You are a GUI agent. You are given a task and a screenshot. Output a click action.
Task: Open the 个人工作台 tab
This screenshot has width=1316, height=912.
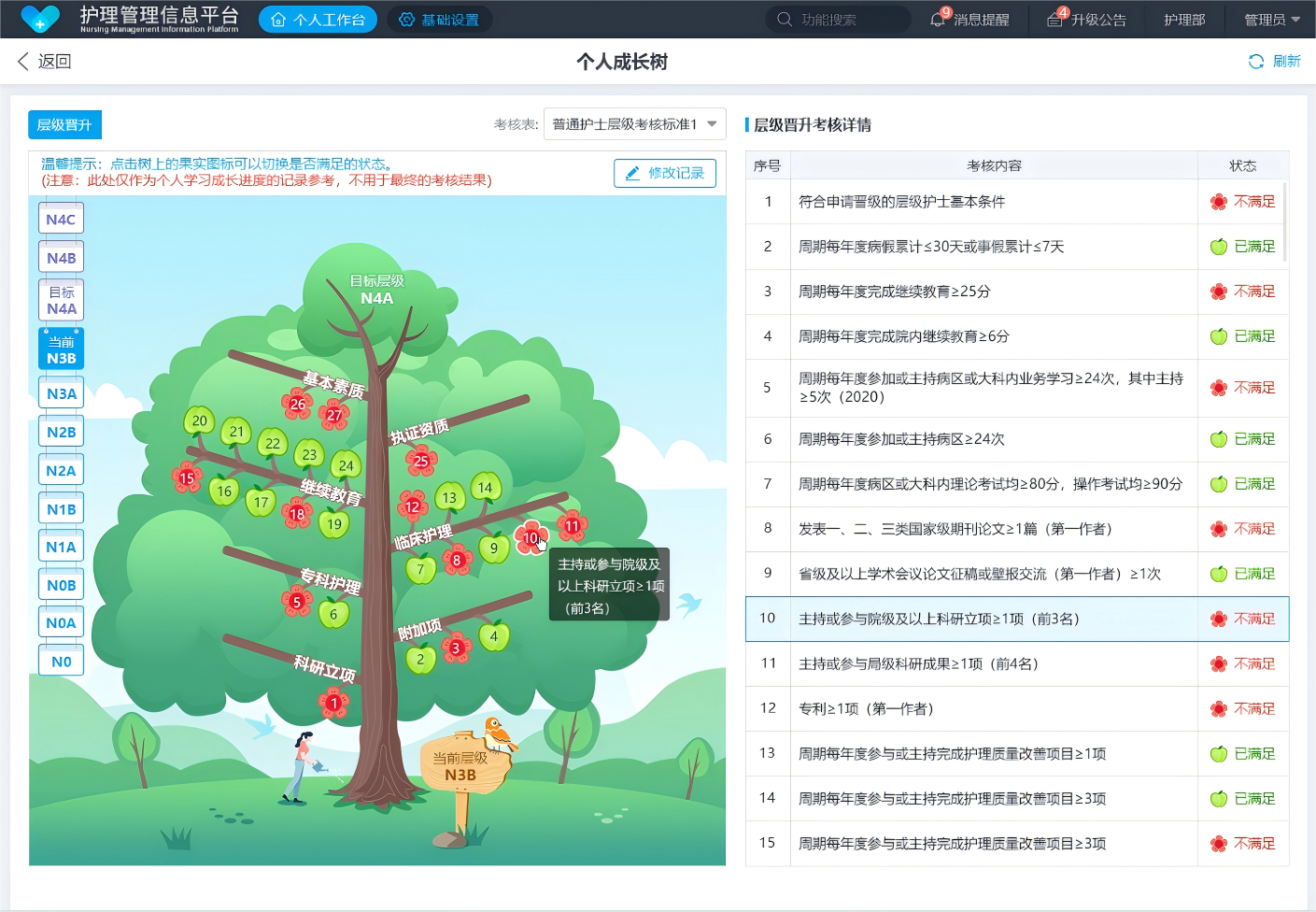click(318, 20)
